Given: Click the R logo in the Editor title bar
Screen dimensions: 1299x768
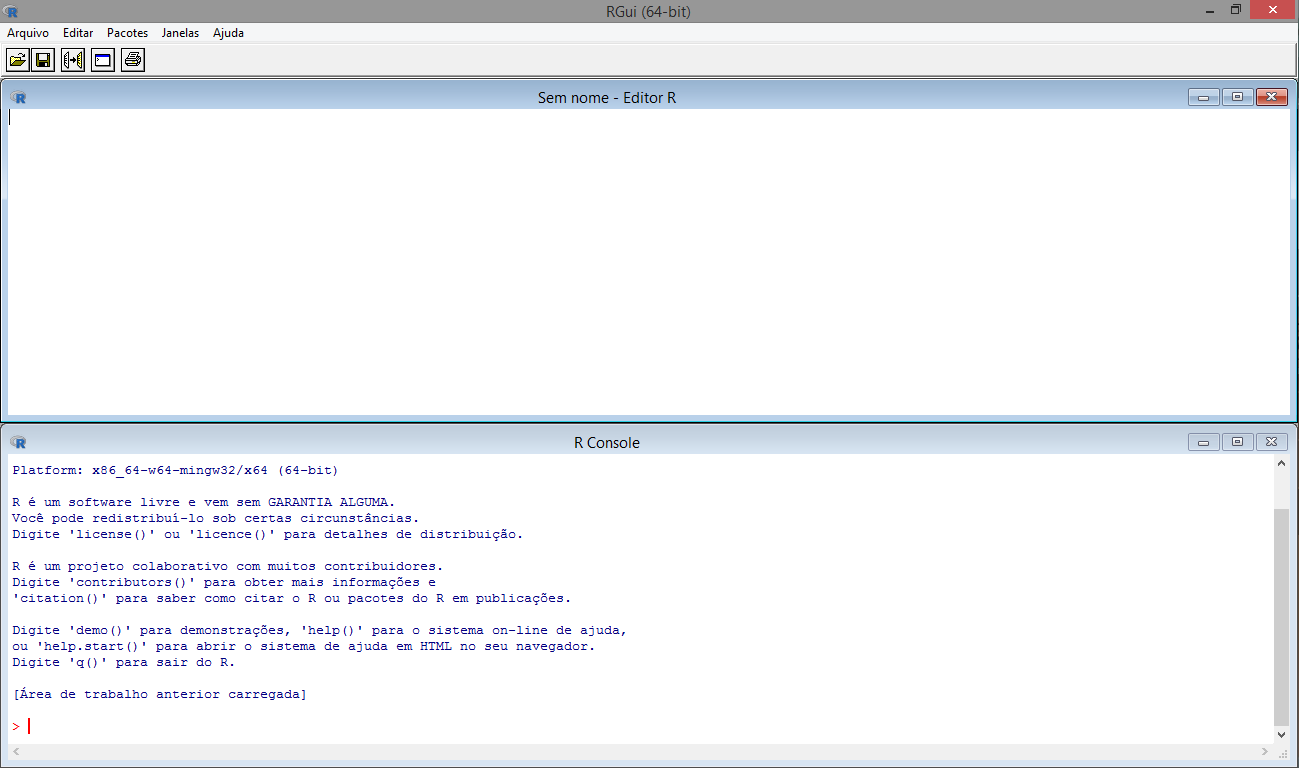Looking at the screenshot, I should click(x=18, y=97).
